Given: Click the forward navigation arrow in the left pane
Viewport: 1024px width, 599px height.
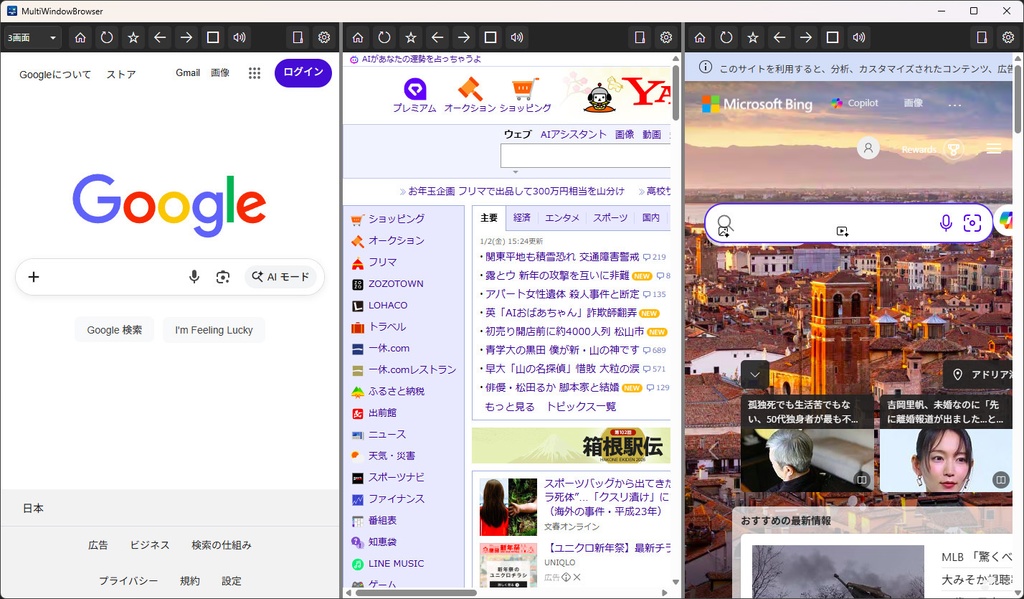Looking at the screenshot, I should pos(186,37).
